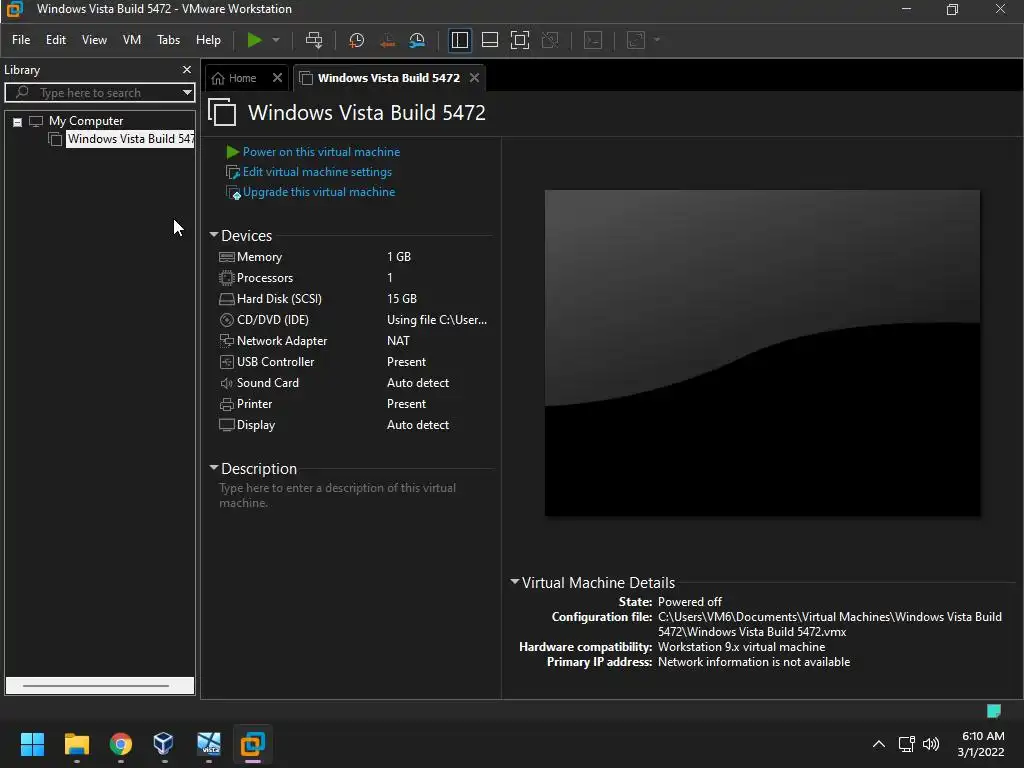Open the Windows Start menu
The height and width of the screenshot is (768, 1024).
pyautogui.click(x=32, y=744)
